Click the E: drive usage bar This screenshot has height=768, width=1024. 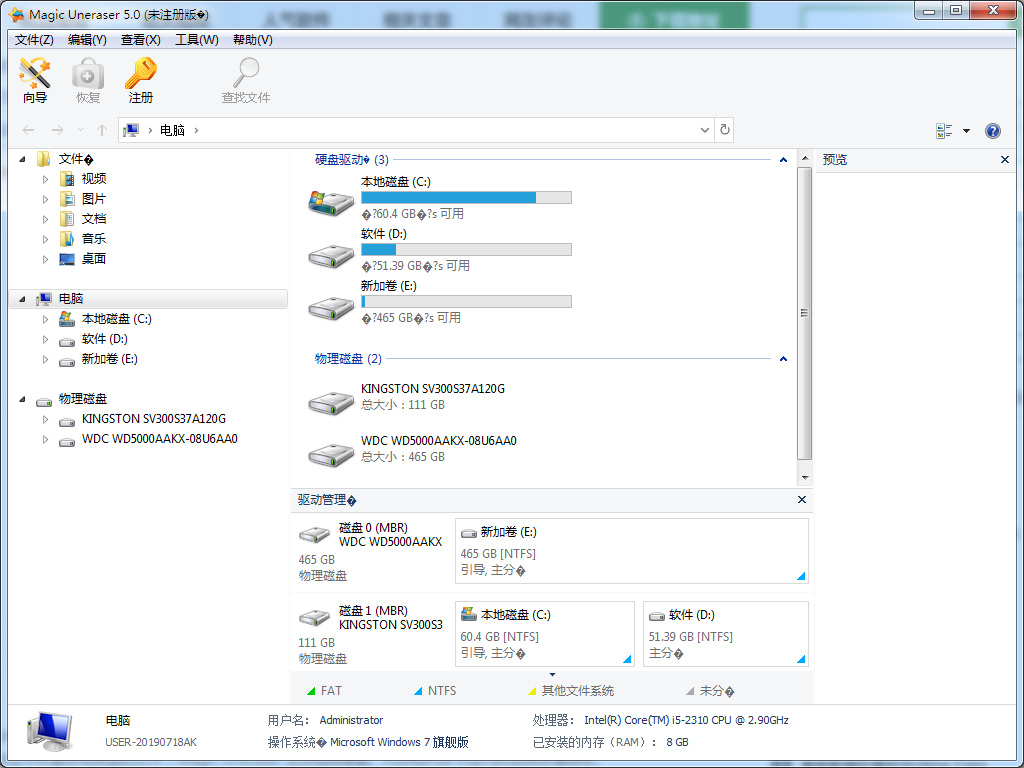[466, 302]
